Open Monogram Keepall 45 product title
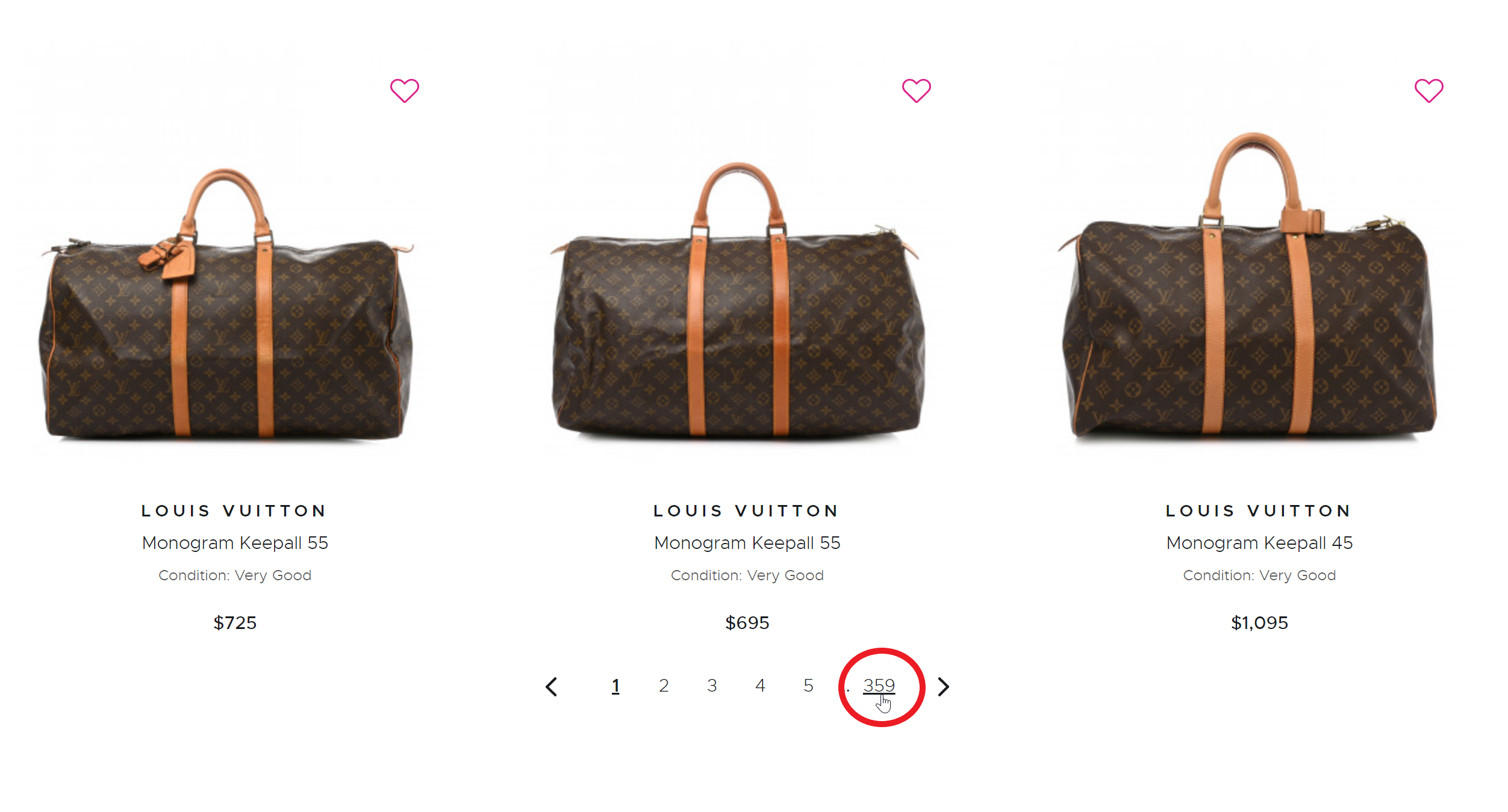The width and height of the screenshot is (1508, 812). 1259,543
